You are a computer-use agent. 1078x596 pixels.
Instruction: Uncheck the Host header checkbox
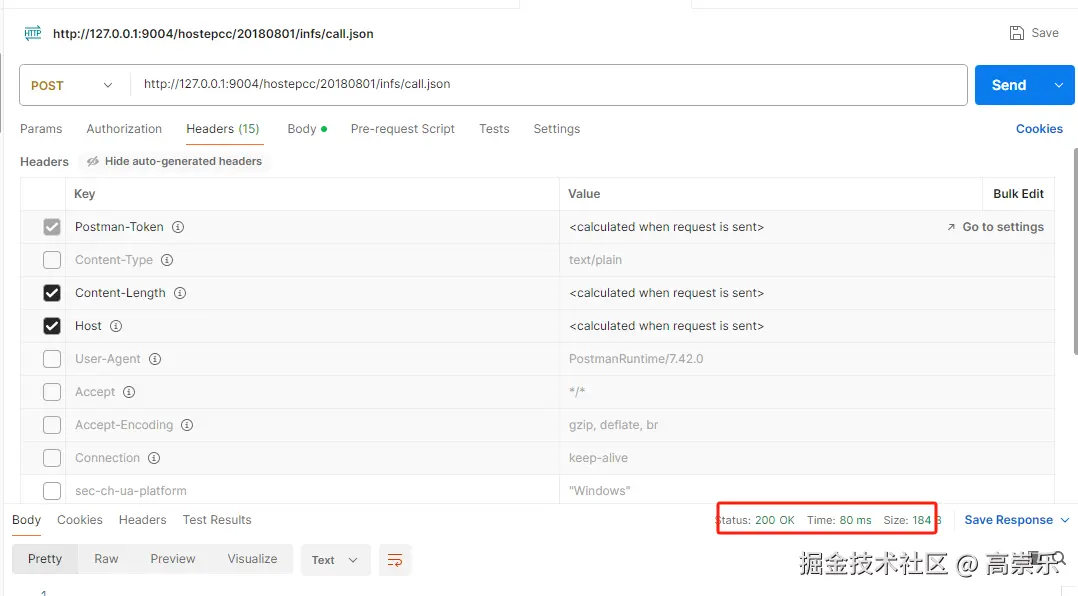pyautogui.click(x=52, y=326)
